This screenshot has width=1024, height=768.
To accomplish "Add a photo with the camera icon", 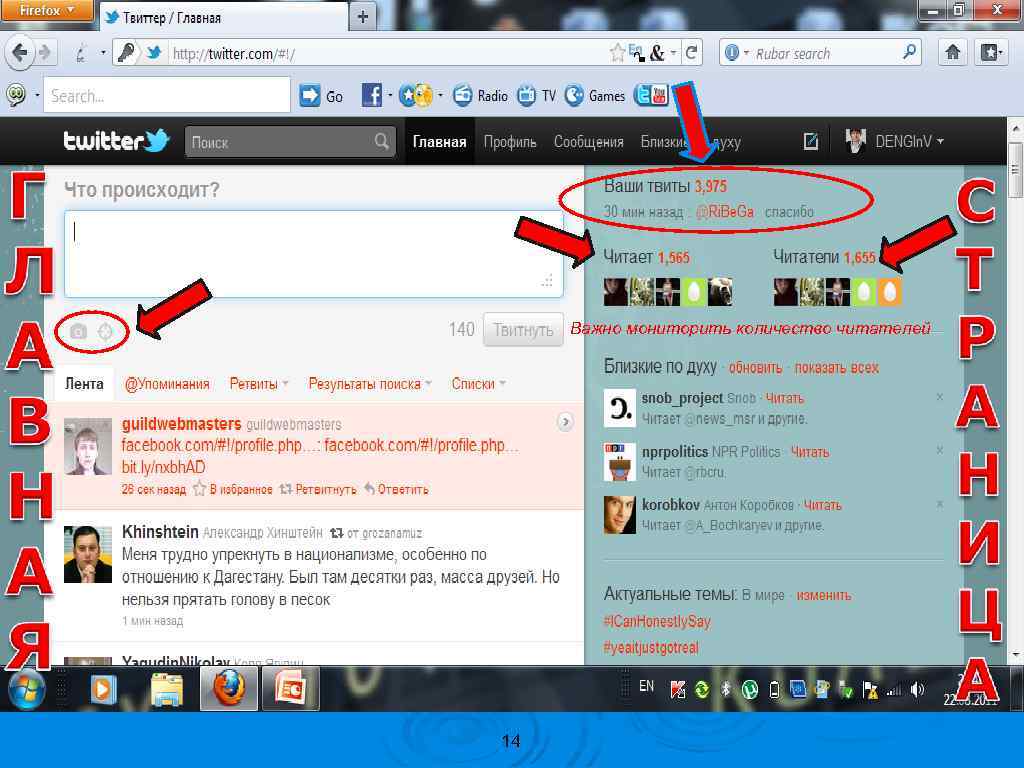I will pyautogui.click(x=78, y=332).
